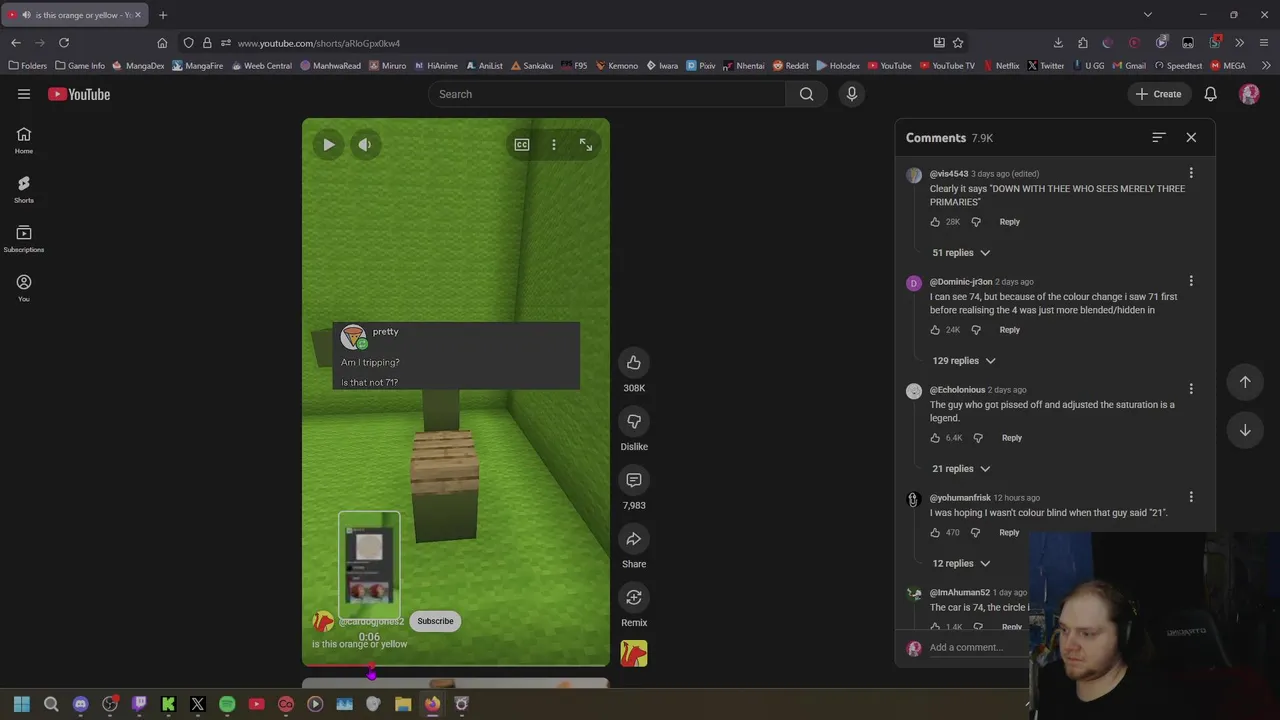Go to YouTube home via logo
Image resolution: width=1280 pixels, height=720 pixels.
tap(79, 94)
